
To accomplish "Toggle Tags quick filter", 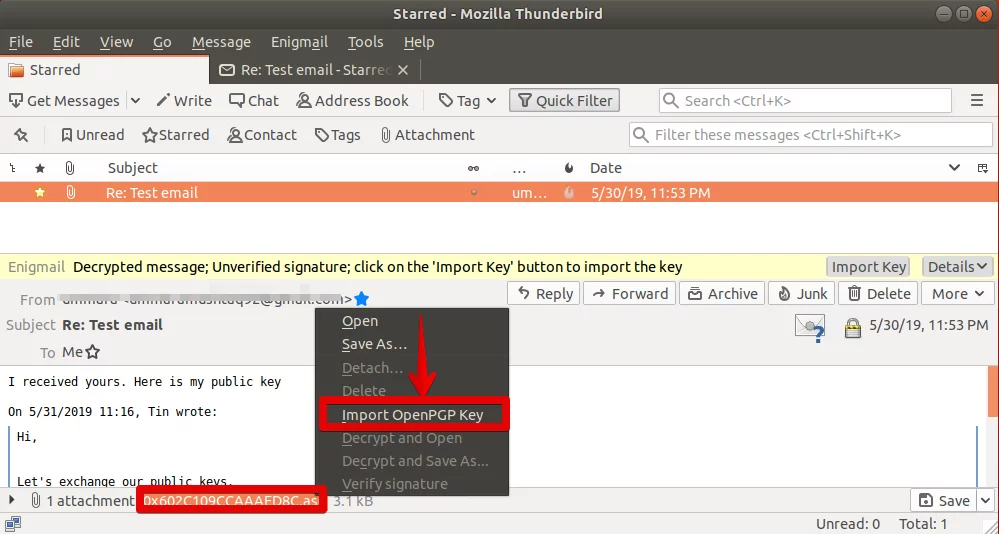I will click(x=338, y=135).
